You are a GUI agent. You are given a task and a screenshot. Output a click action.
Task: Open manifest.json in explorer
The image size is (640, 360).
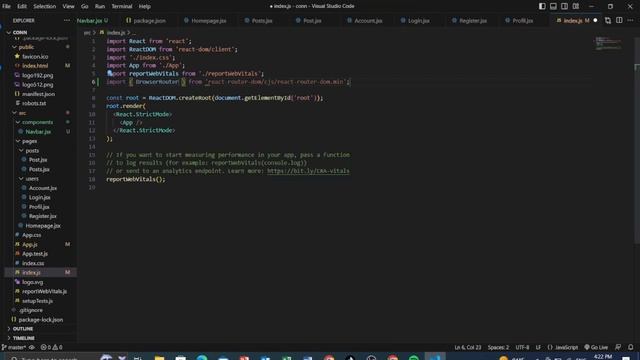[x=38, y=94]
